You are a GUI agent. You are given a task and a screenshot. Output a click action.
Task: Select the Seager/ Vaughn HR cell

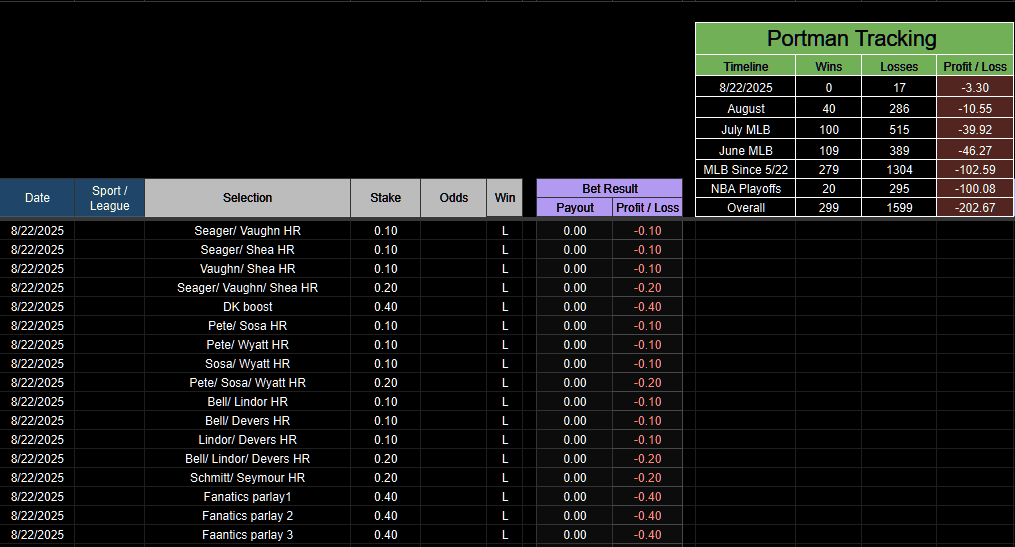247,230
